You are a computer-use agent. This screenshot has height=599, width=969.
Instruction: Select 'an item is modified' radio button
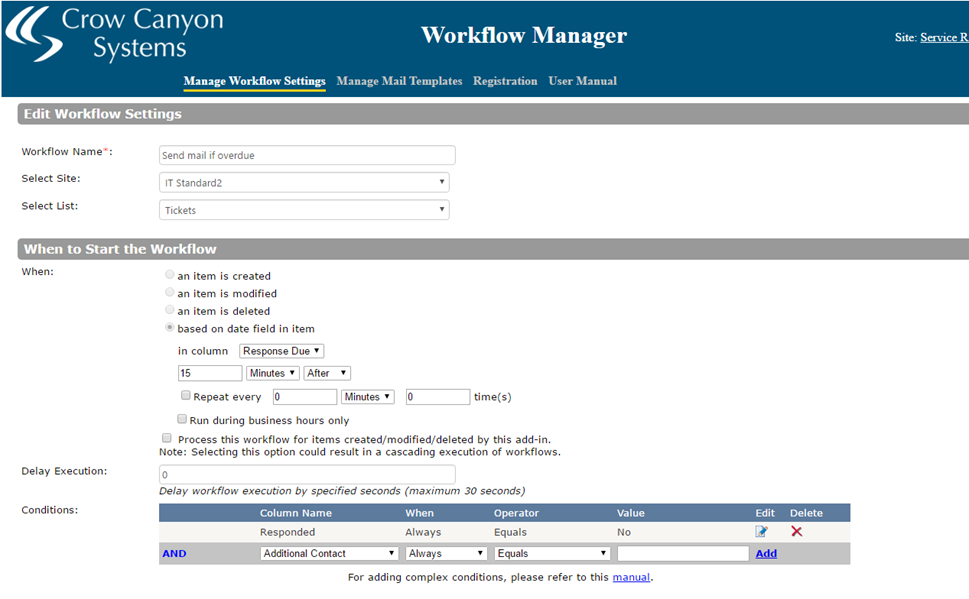(169, 292)
